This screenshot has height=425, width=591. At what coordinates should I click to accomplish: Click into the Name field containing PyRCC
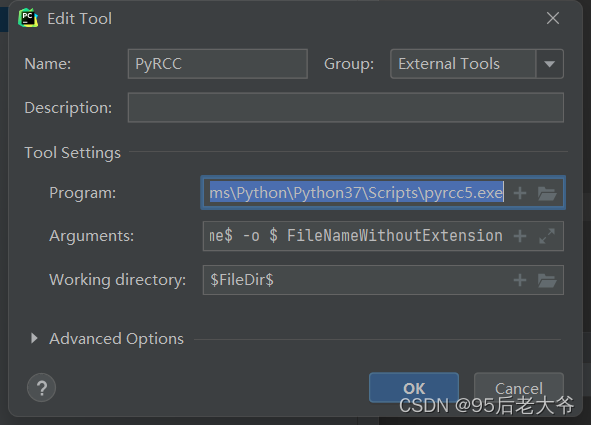pos(218,64)
